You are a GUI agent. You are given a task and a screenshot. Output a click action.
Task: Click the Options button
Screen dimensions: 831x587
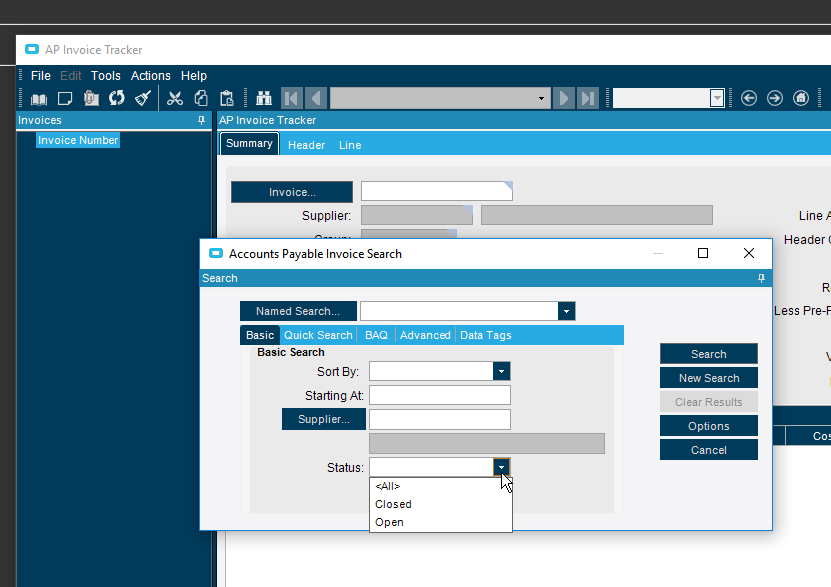(709, 426)
